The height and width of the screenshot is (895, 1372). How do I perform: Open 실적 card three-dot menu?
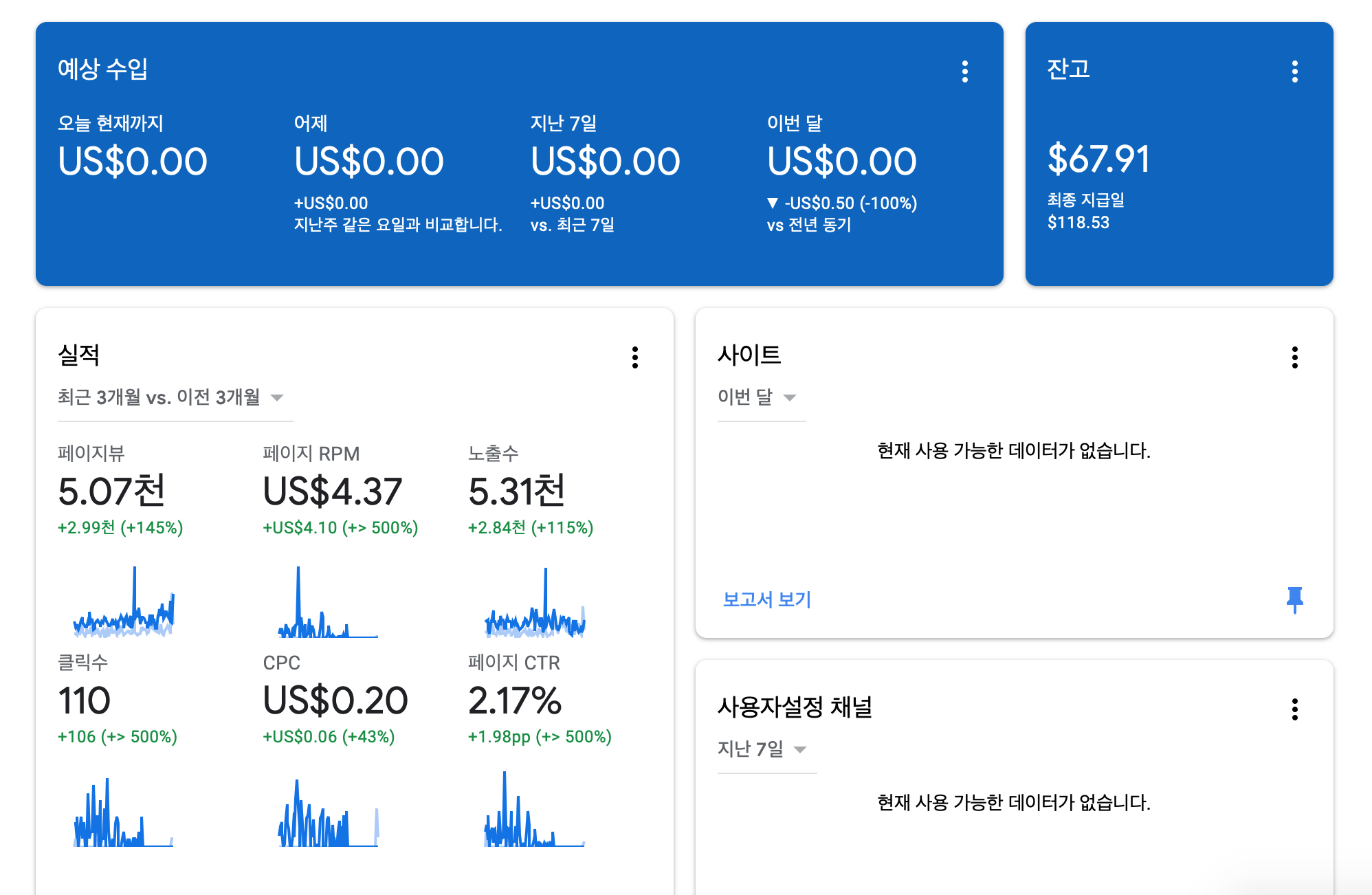click(x=635, y=357)
